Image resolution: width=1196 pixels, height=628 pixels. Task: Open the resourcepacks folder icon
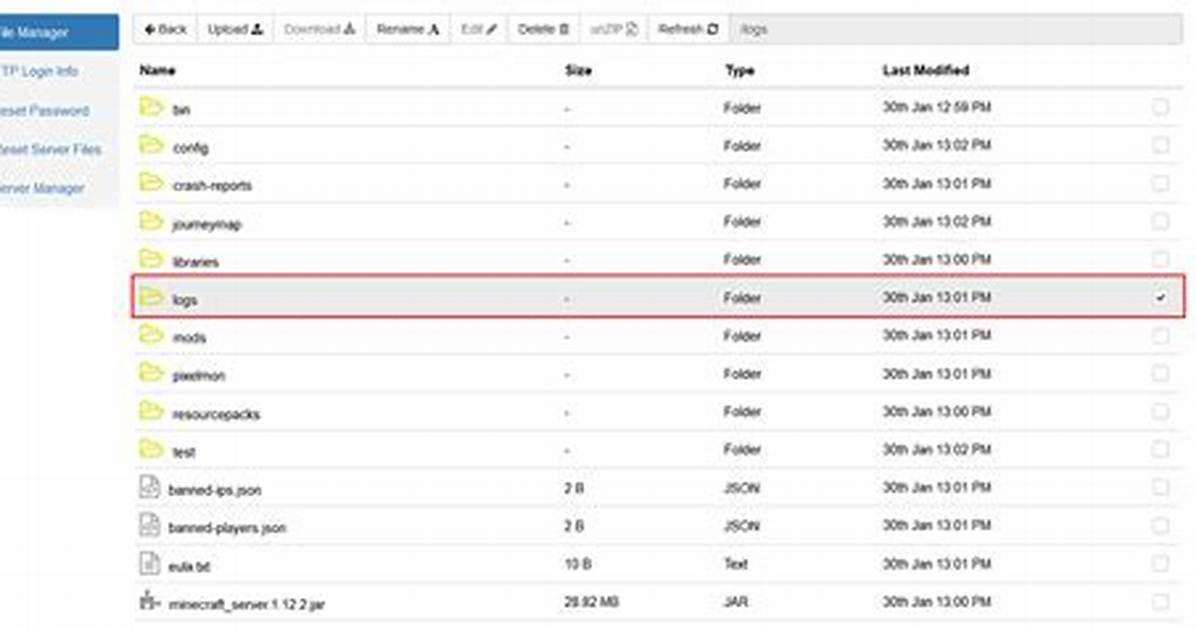[x=151, y=411]
